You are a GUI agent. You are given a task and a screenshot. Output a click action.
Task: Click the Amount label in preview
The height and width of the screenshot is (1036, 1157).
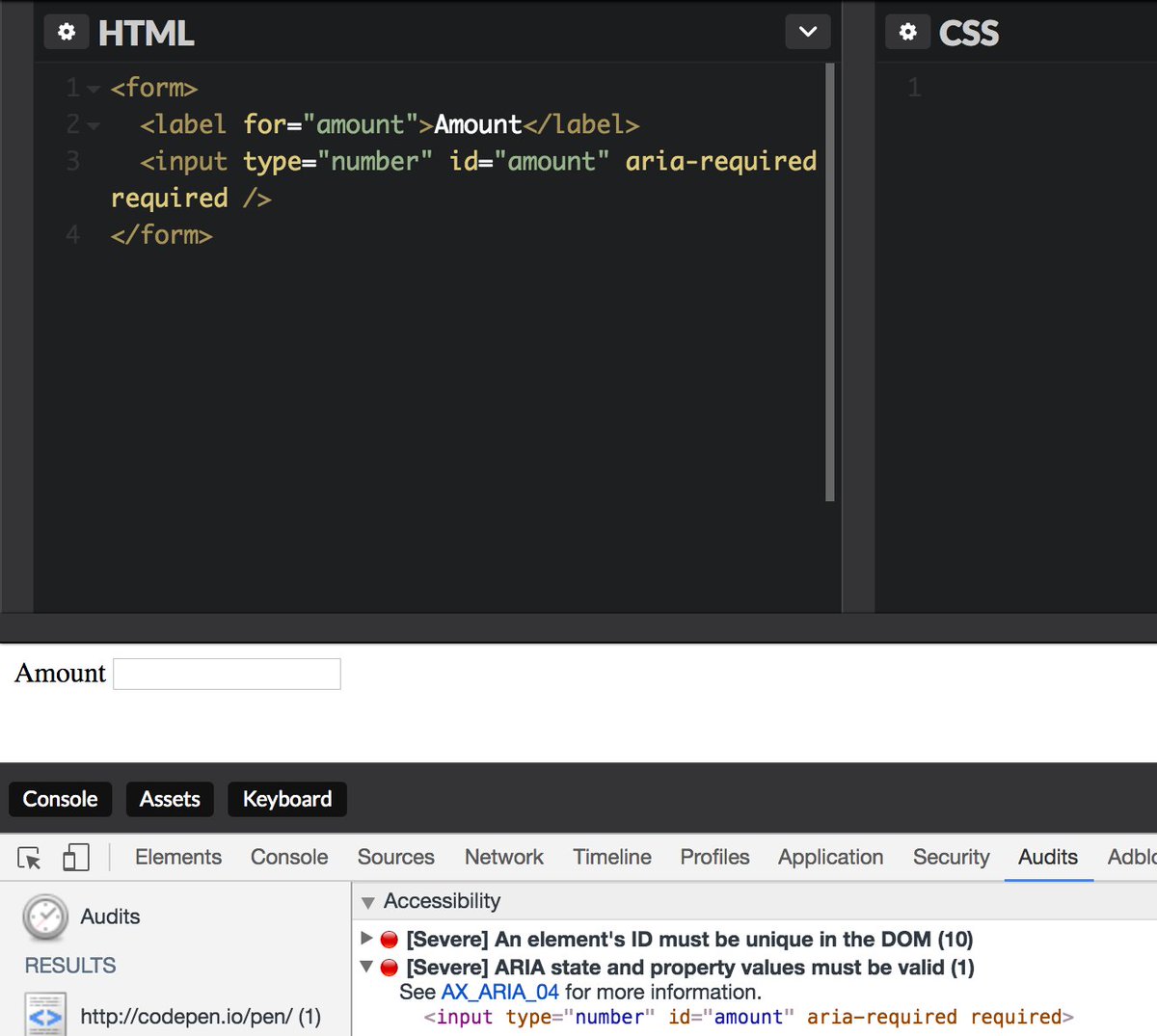(60, 673)
